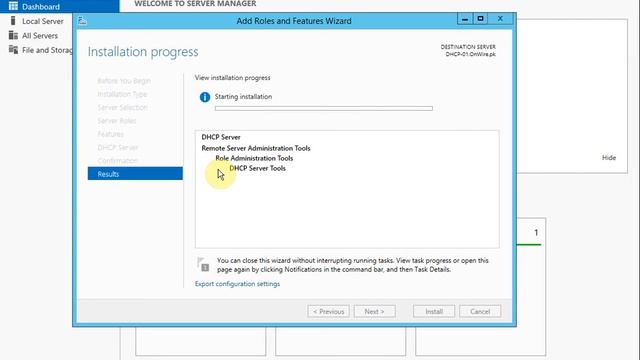Viewport: 640px width, 360px height.
Task: Click Export configuration settings link
Action: [237, 284]
